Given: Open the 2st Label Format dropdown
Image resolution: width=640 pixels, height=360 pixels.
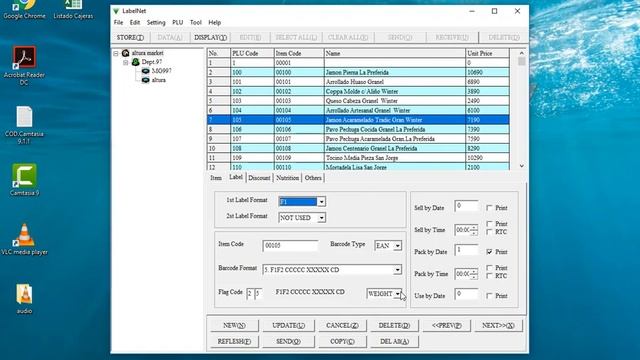Looking at the screenshot, I should click(321, 218).
